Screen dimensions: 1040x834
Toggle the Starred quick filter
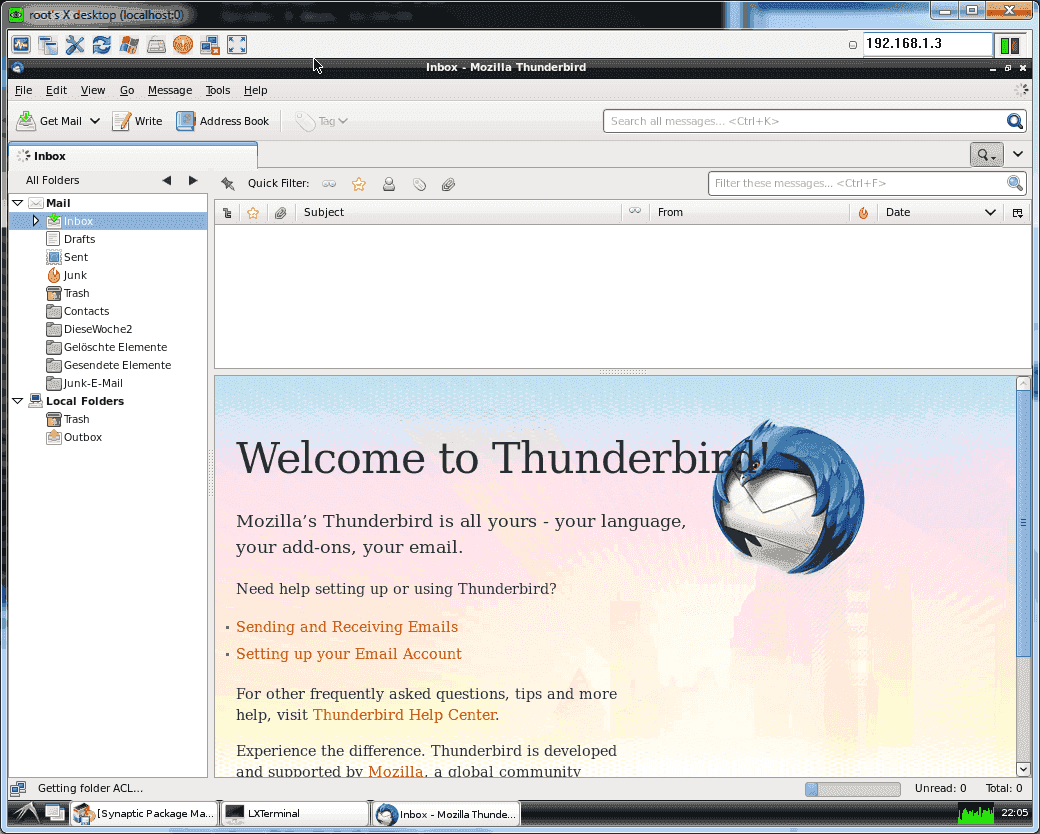click(359, 184)
